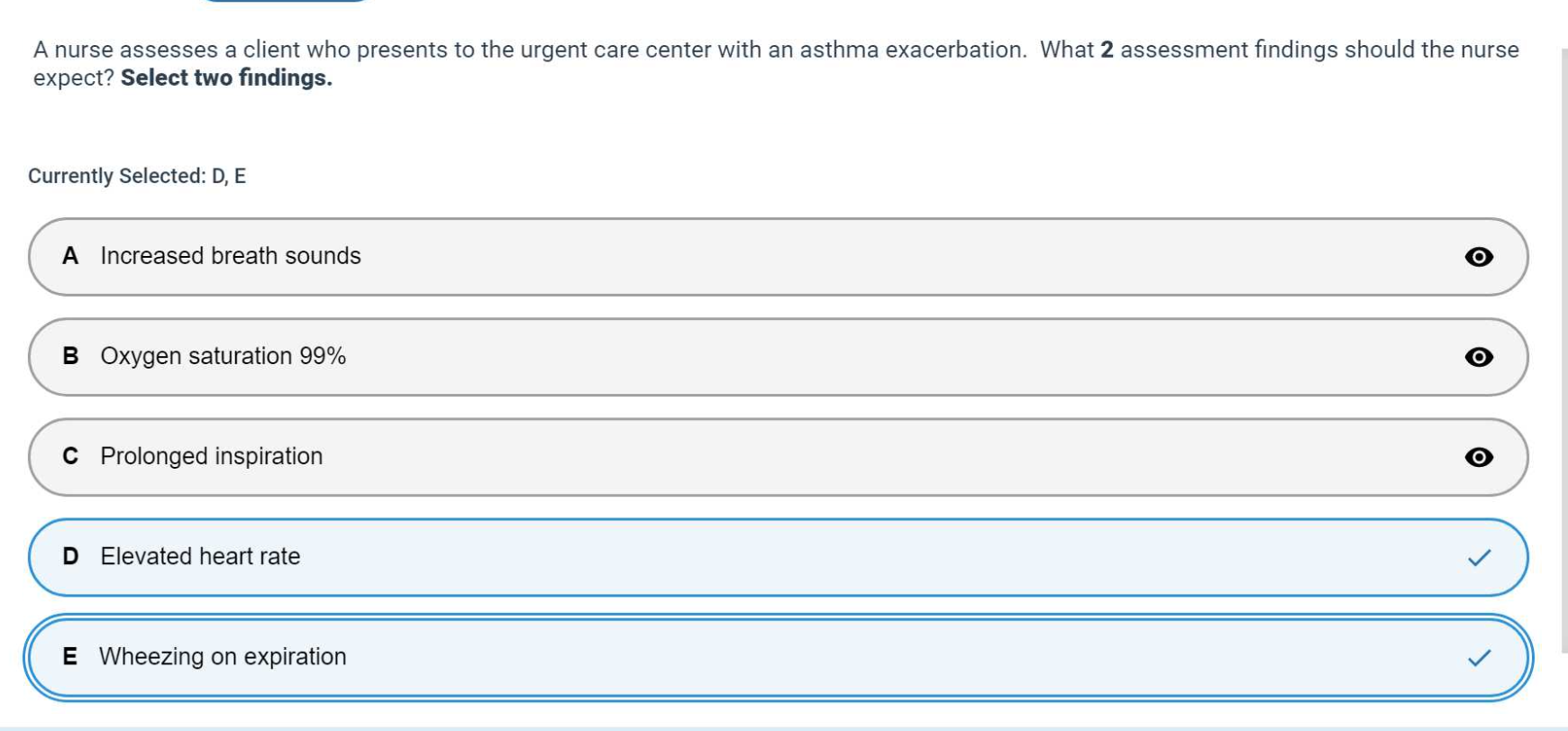Click the bold letter B option marker

click(x=70, y=357)
